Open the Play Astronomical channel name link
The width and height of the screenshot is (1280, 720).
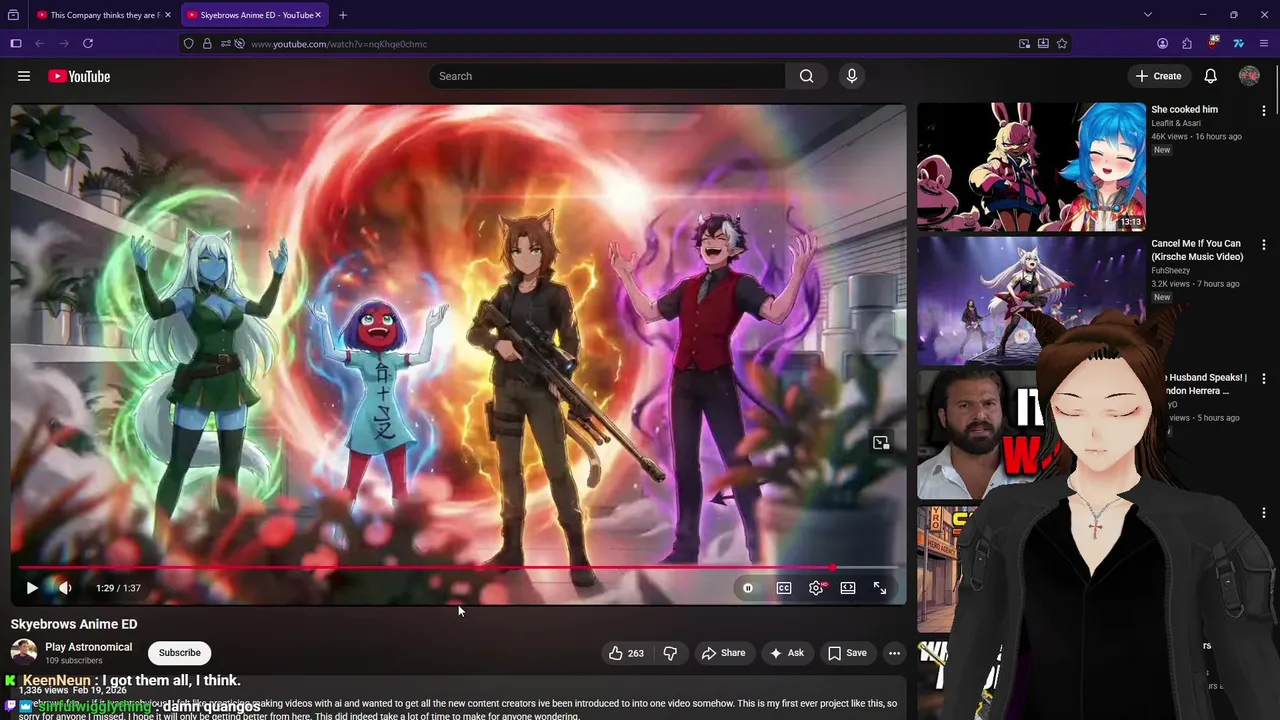pyautogui.click(x=88, y=647)
